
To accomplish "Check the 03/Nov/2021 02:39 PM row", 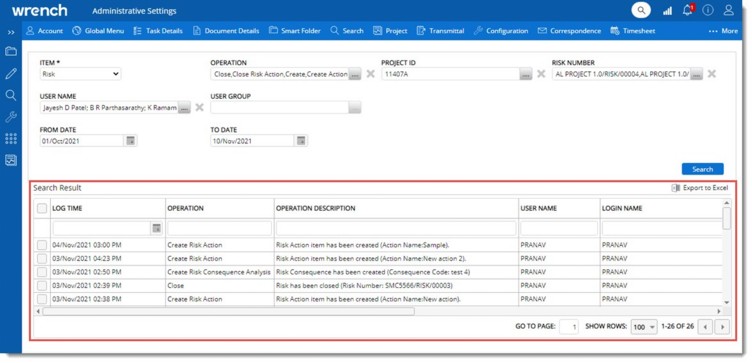I will tap(42, 285).
